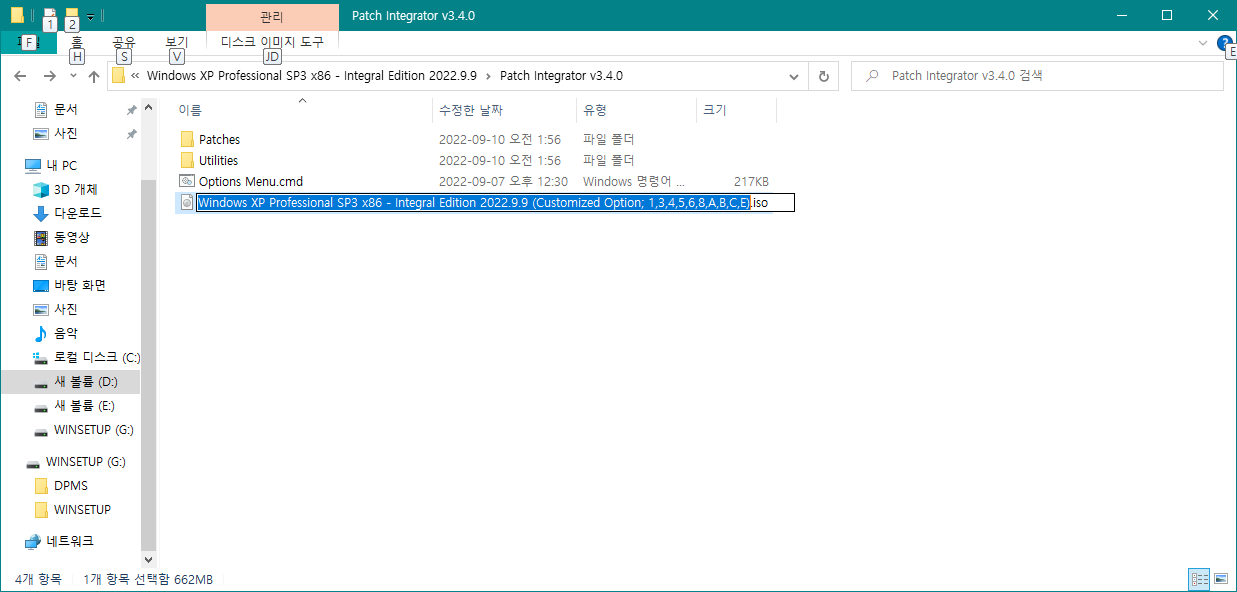Viewport: 1237px width, 592px height.
Task: Click the properties icon in title bar
Action: [x=49, y=15]
